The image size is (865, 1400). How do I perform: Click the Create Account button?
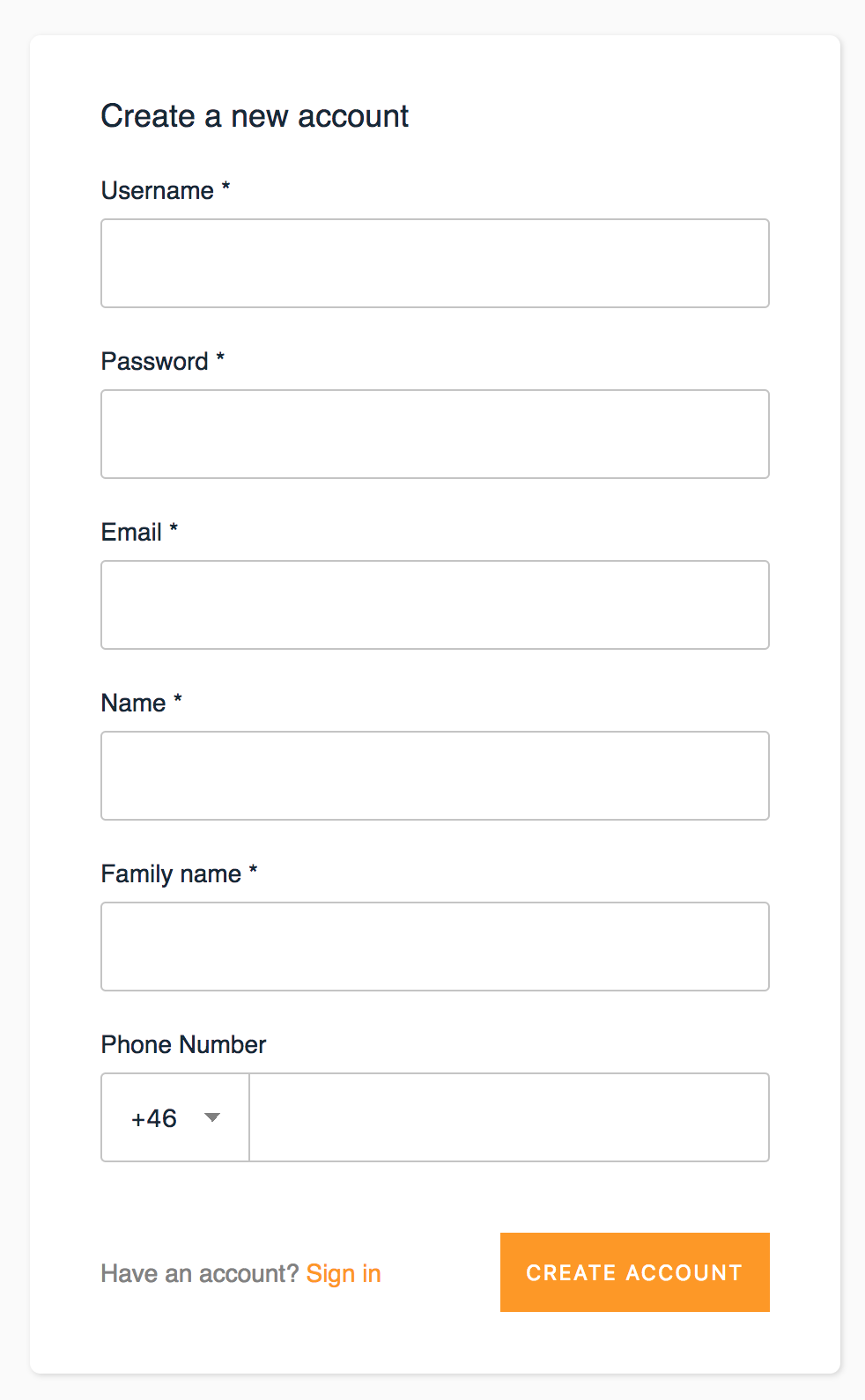633,1272
